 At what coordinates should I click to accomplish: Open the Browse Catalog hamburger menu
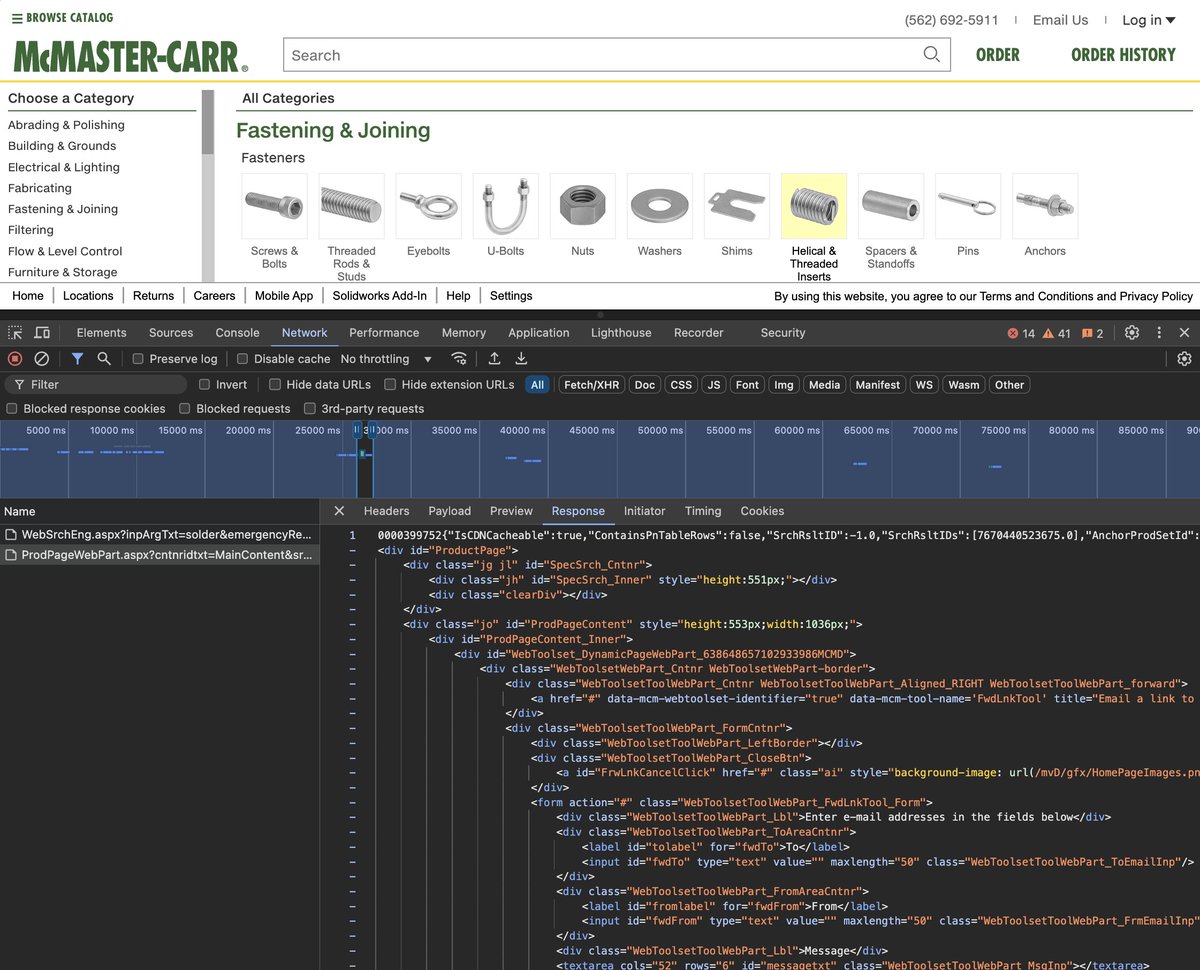coord(62,18)
